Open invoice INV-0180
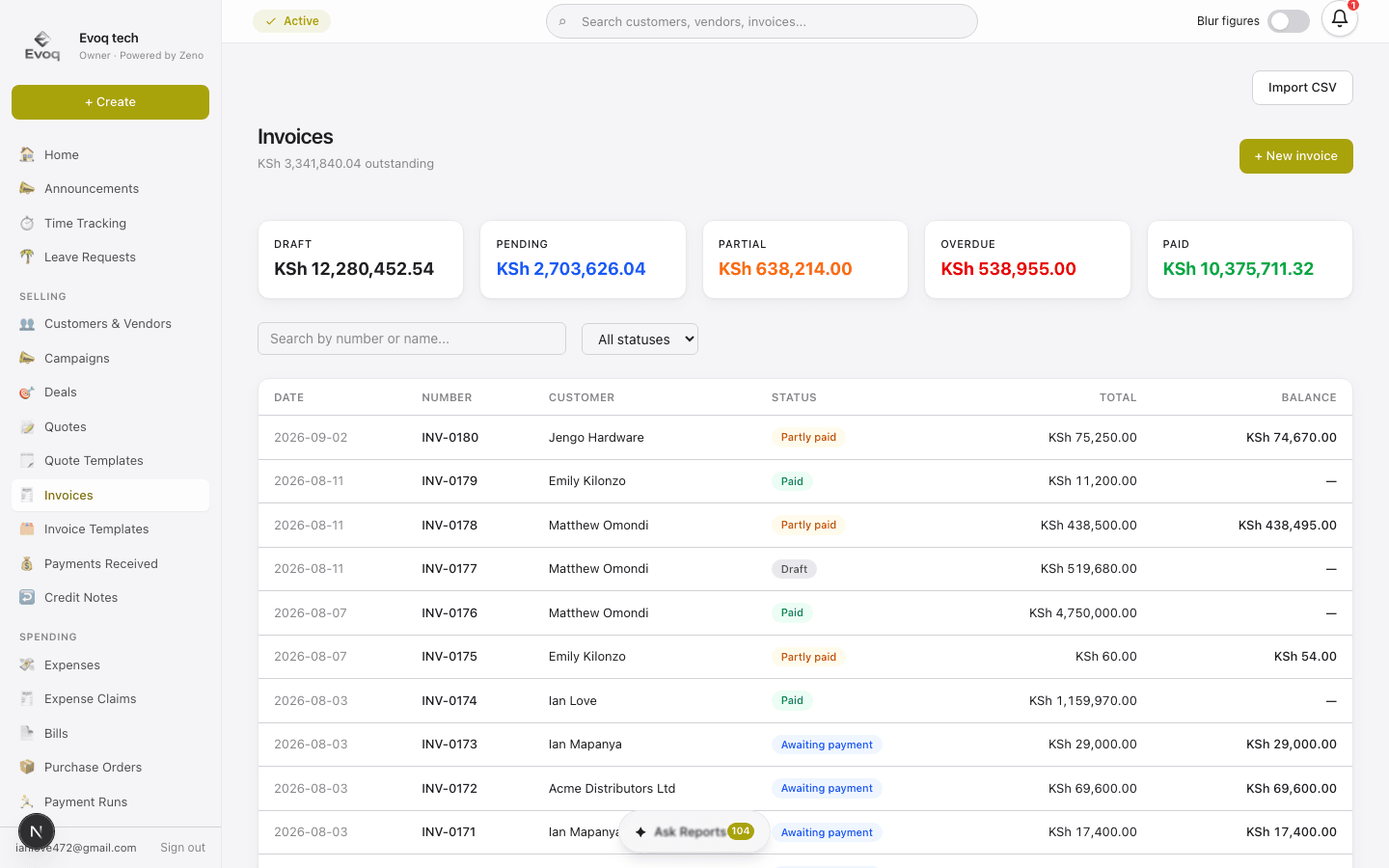This screenshot has width=1389, height=868. click(449, 438)
